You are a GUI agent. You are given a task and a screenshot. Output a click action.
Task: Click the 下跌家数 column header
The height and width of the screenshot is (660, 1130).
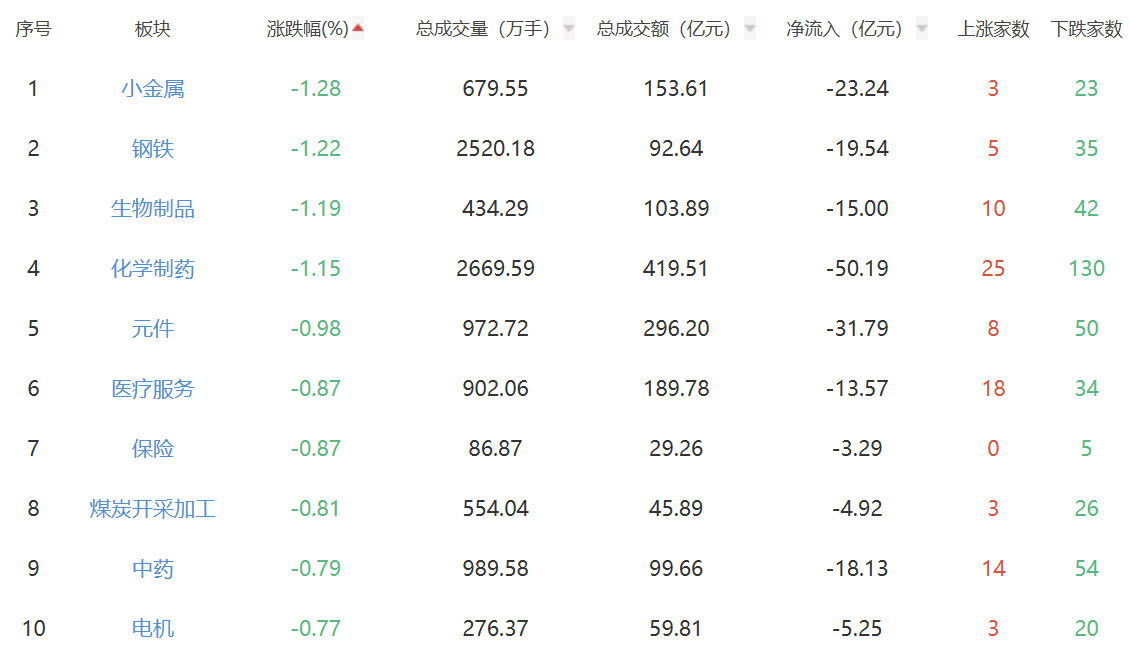(x=1087, y=29)
